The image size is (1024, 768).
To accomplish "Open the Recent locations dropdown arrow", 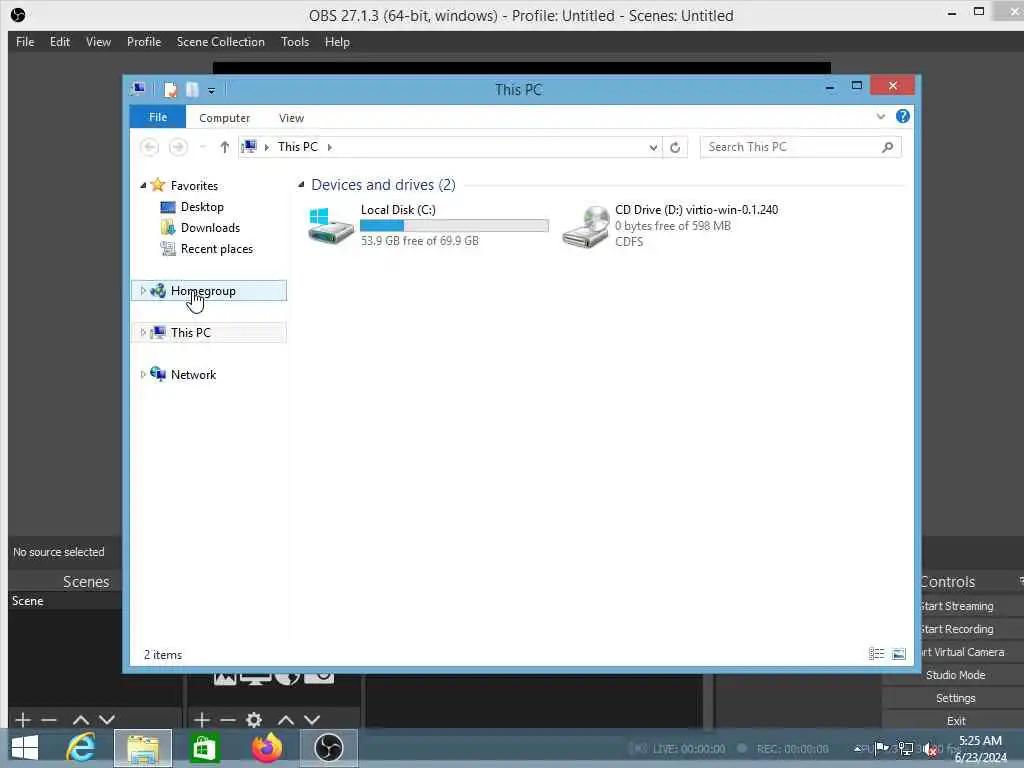I will click(x=202, y=147).
